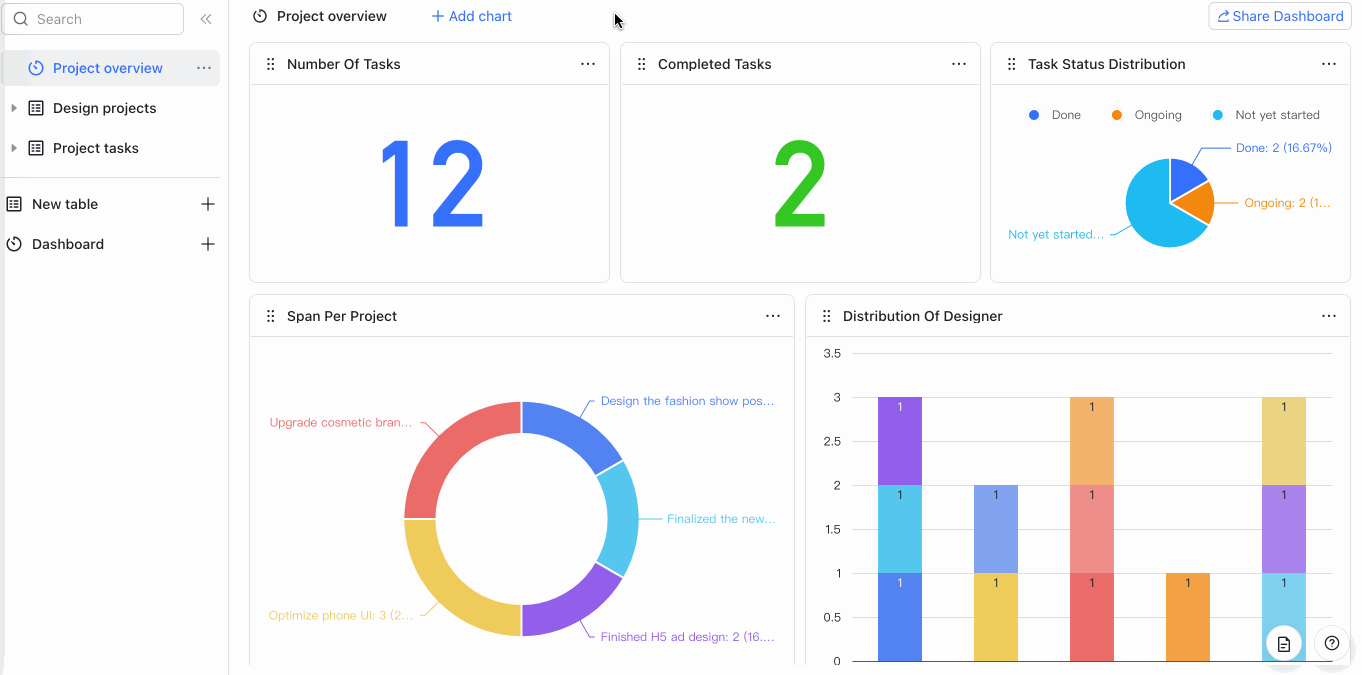This screenshot has width=1362, height=675.
Task: Toggle the Not yet started legend entry
Action: tap(1267, 114)
